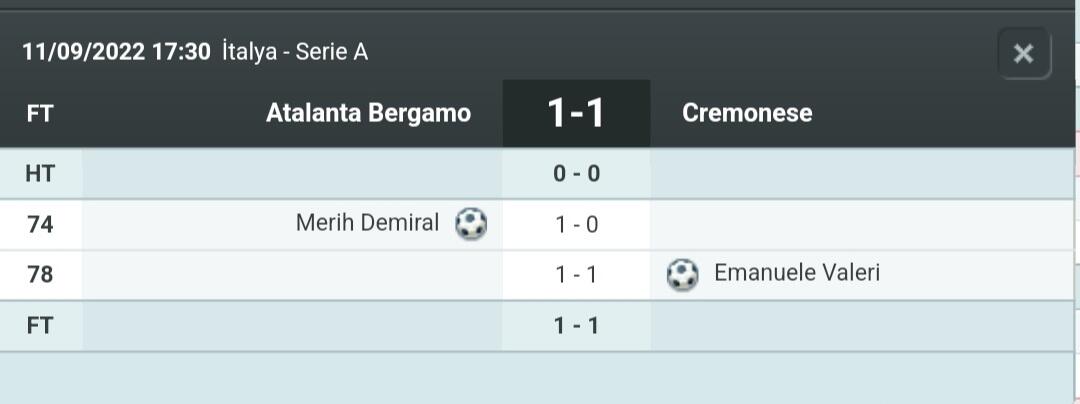
Task: Click the full-time 1 - 1 score in bottom row
Action: click(576, 326)
